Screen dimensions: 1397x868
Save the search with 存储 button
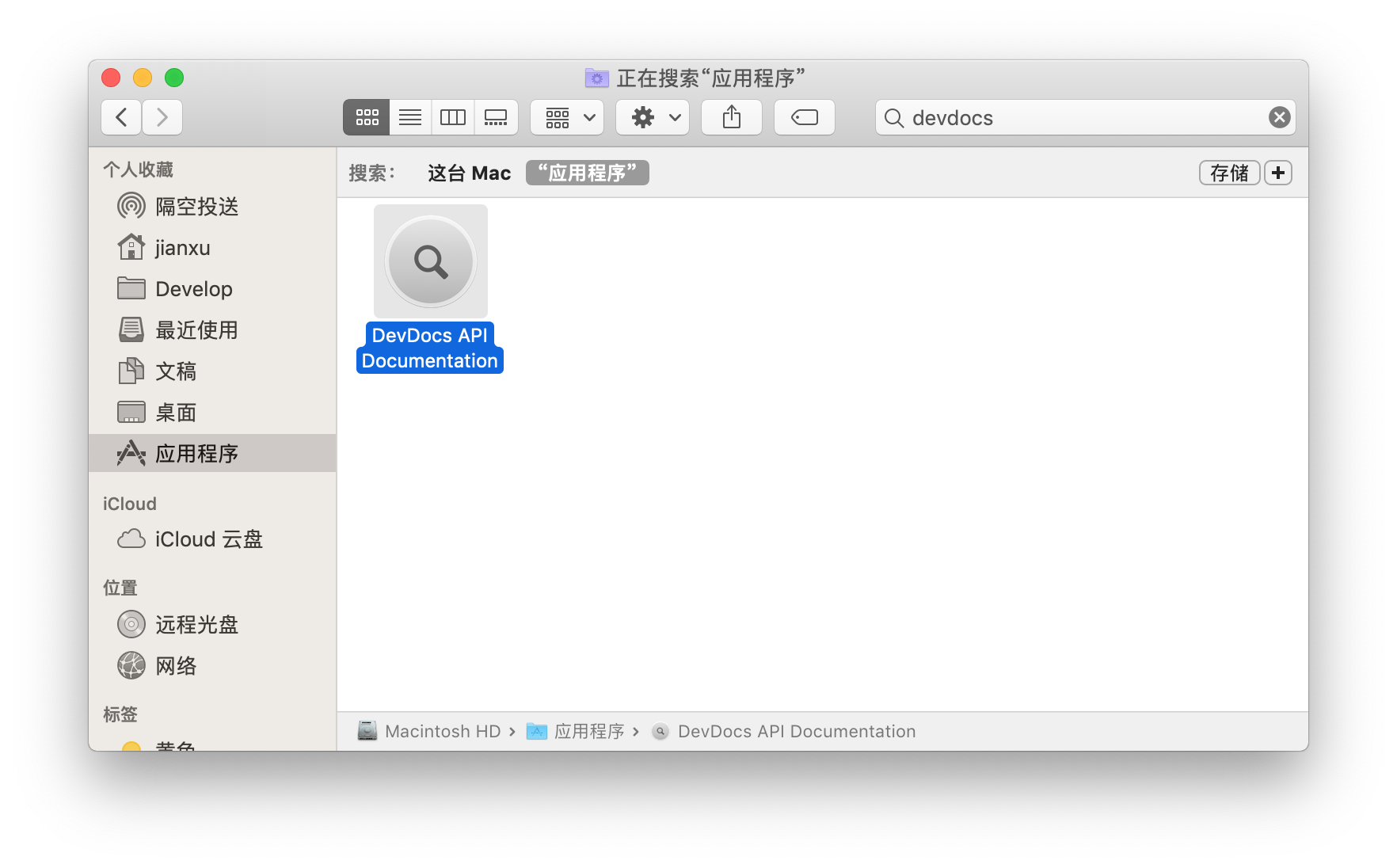[1229, 173]
